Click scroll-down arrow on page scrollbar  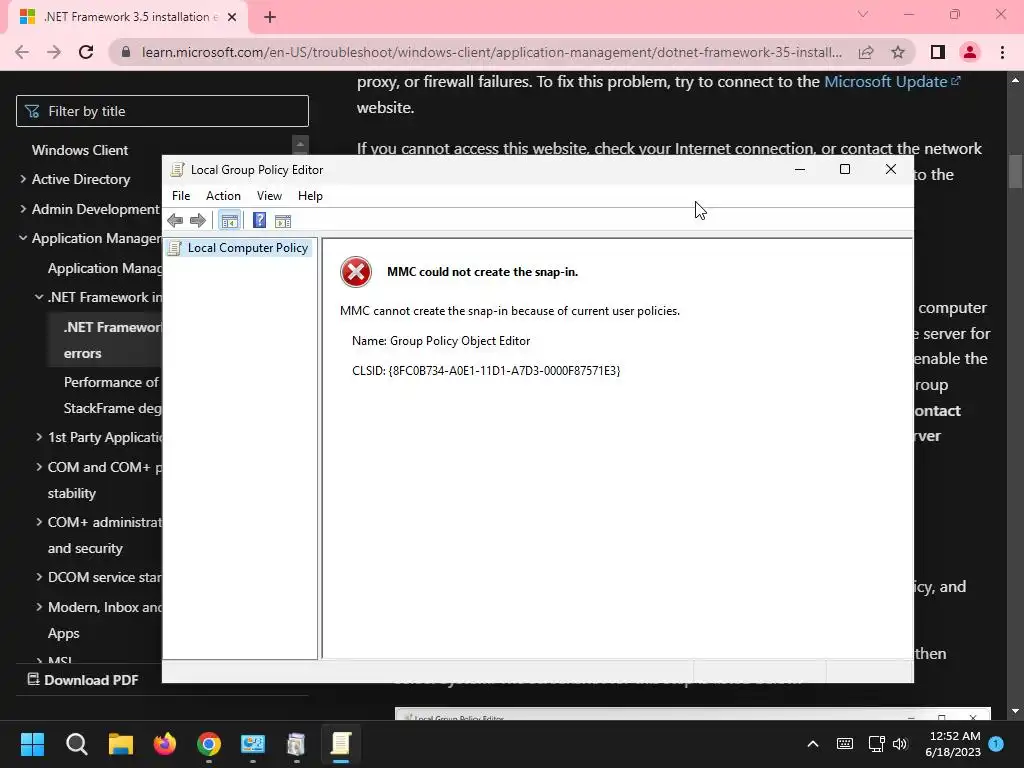[1015, 711]
